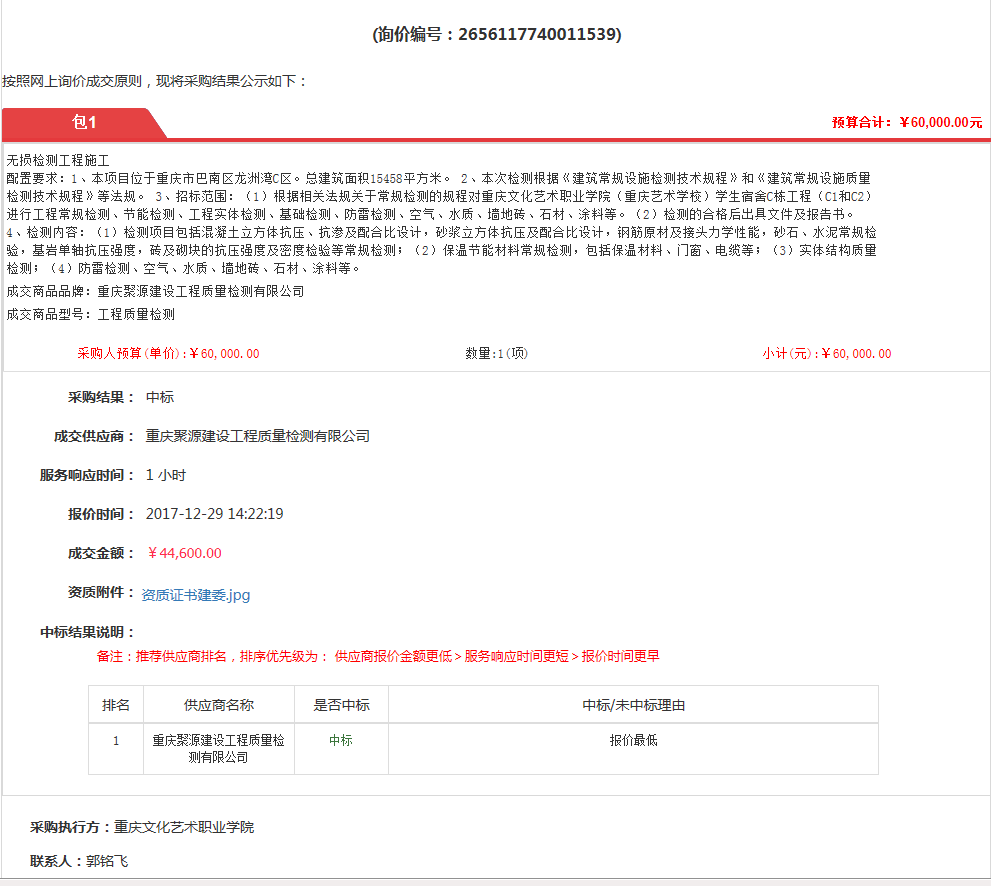Screen dimensions: 991x886
Task: Click the 预算合计 ¥60,000.00元 total
Action: click(906, 123)
